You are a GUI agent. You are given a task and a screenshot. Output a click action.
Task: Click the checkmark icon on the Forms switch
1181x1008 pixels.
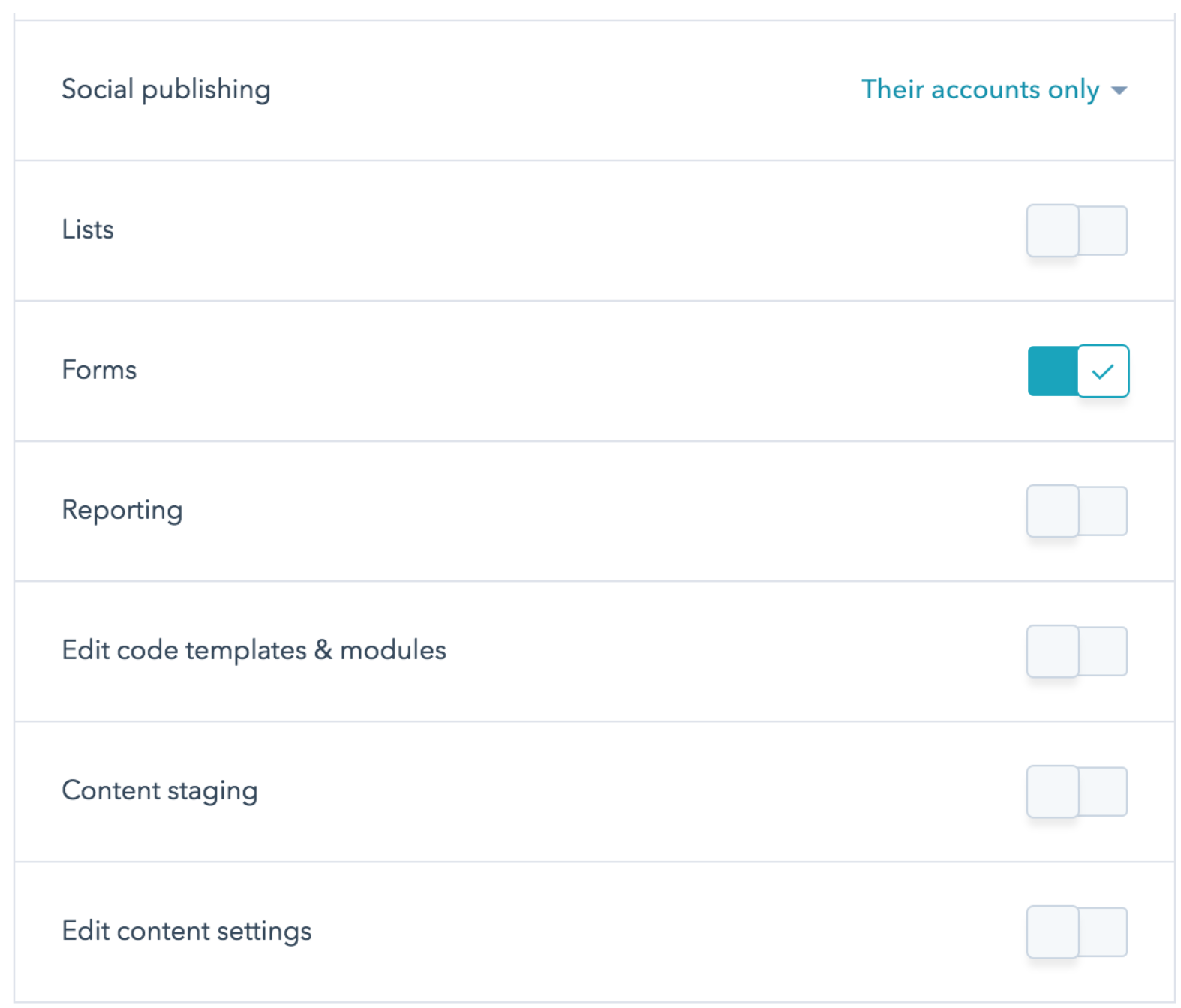[1102, 370]
